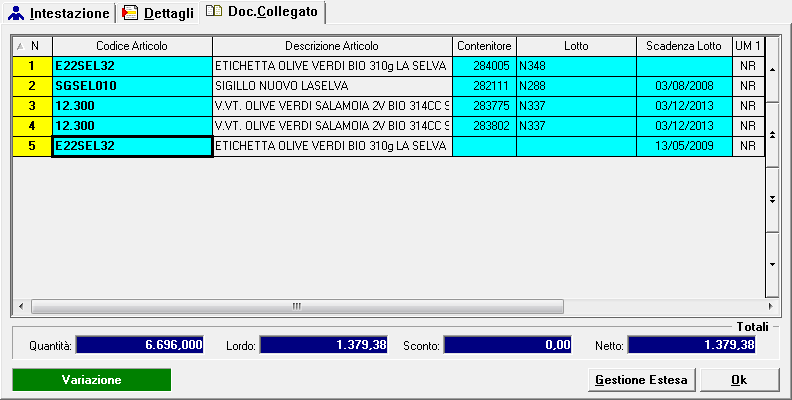
Task: Open the Intestazione tab
Action: point(59,13)
